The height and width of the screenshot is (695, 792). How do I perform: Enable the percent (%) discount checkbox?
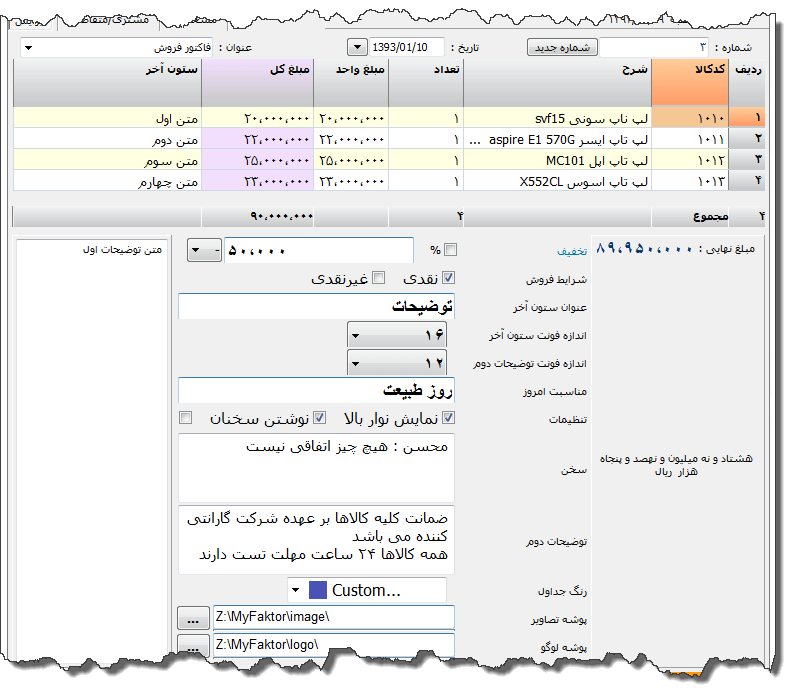click(450, 250)
